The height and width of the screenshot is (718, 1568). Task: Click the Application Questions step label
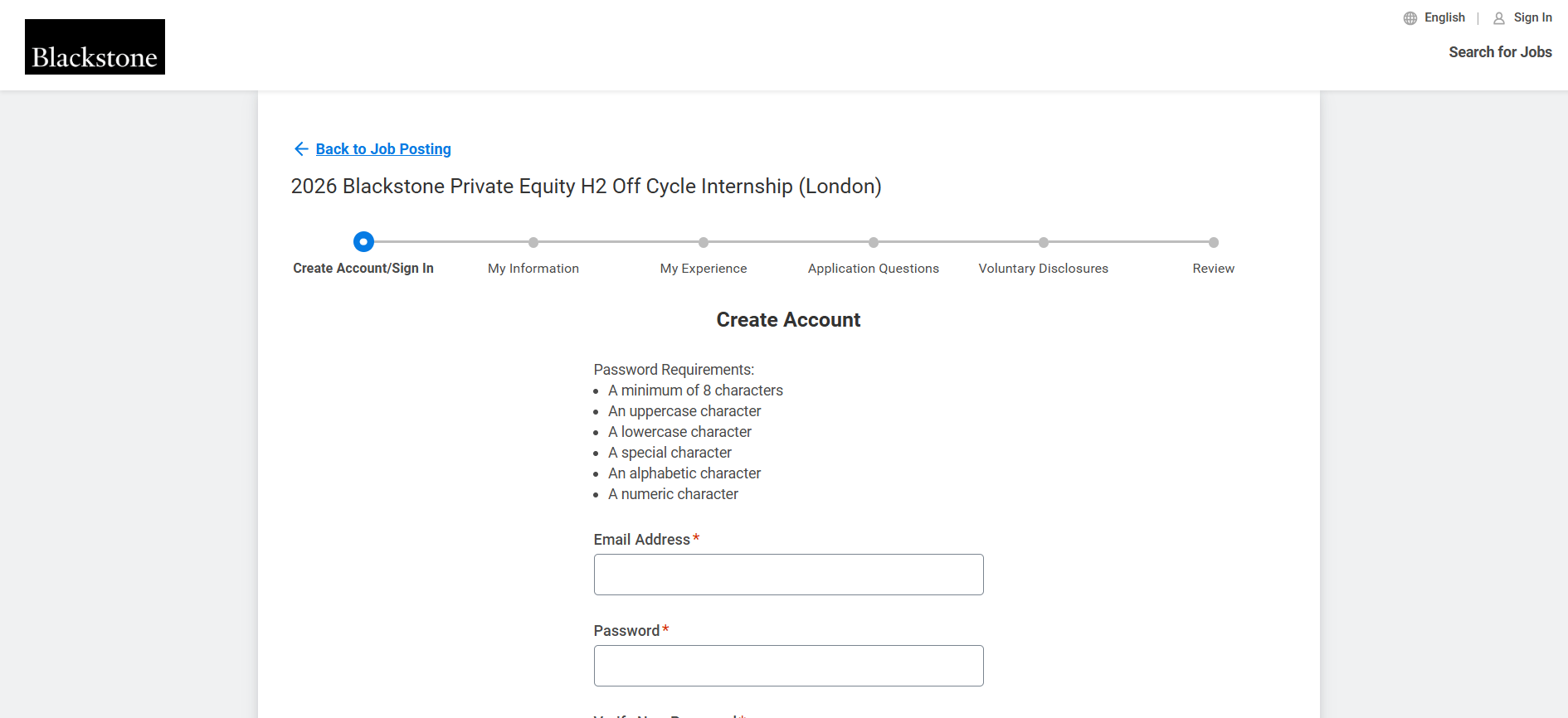tap(874, 269)
